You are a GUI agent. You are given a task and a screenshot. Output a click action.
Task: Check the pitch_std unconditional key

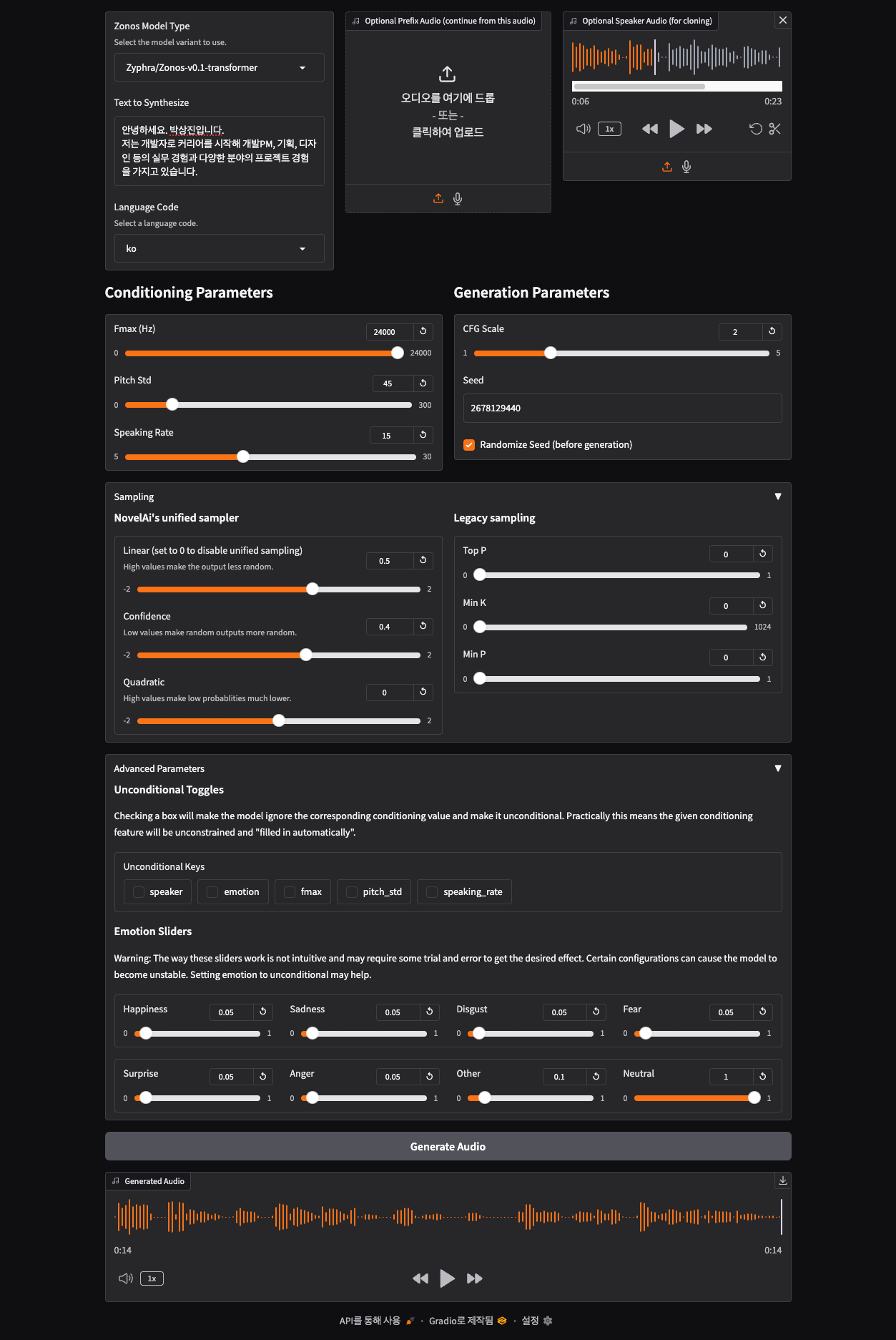(x=352, y=892)
